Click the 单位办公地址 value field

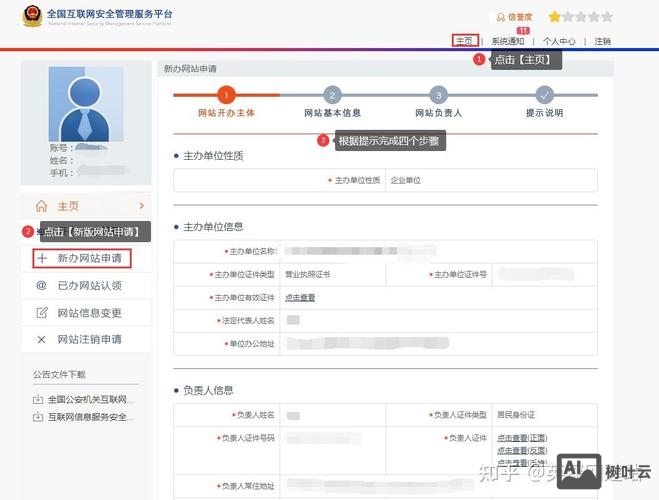pos(438,344)
